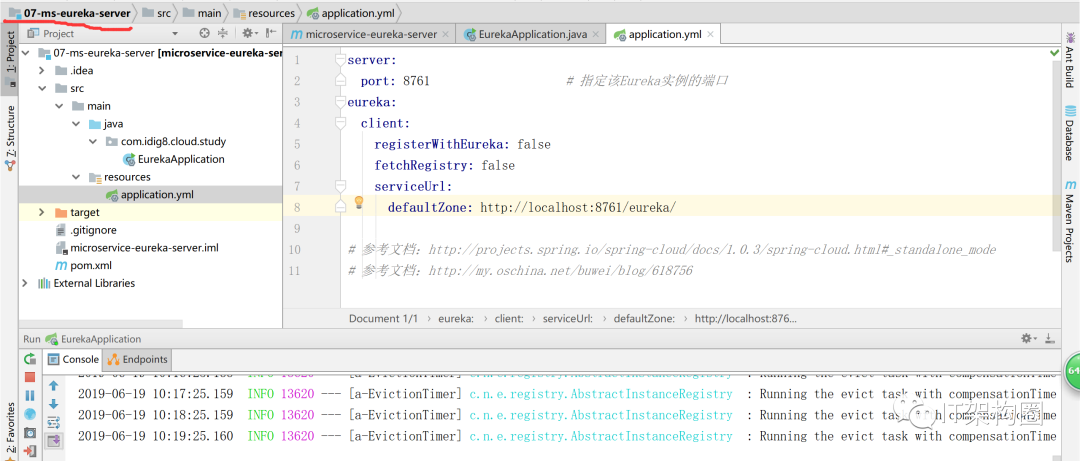Image resolution: width=1080 pixels, height=461 pixels.
Task: Collapse the com.idig8.cloud.study package
Action: pyautogui.click(x=93, y=141)
